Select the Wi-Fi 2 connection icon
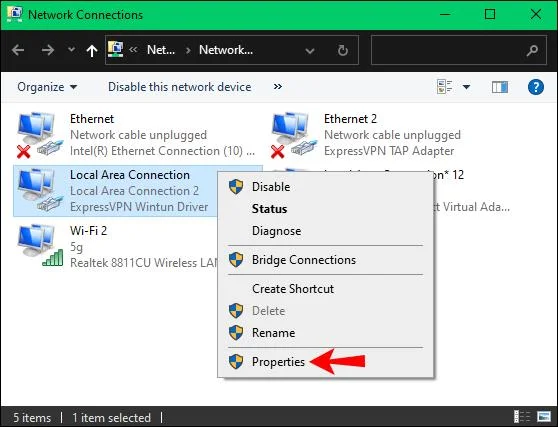 (x=40, y=246)
